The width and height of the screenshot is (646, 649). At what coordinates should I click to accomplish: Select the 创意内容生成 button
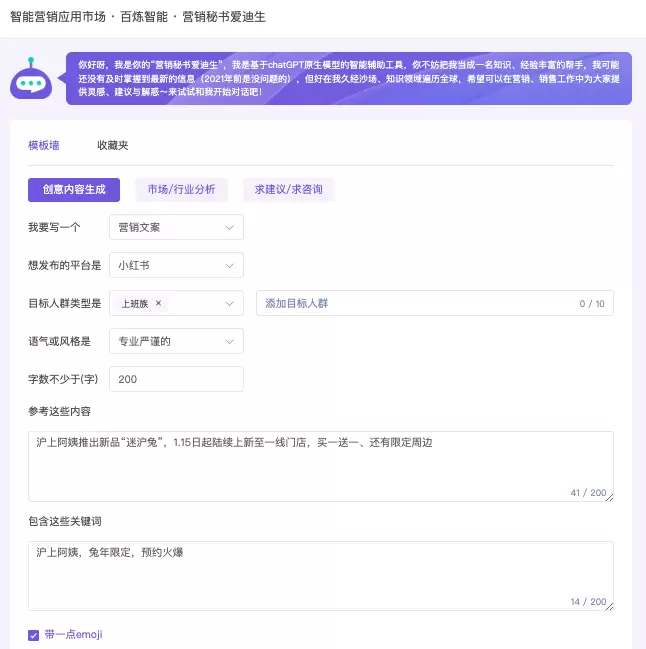[x=74, y=190]
